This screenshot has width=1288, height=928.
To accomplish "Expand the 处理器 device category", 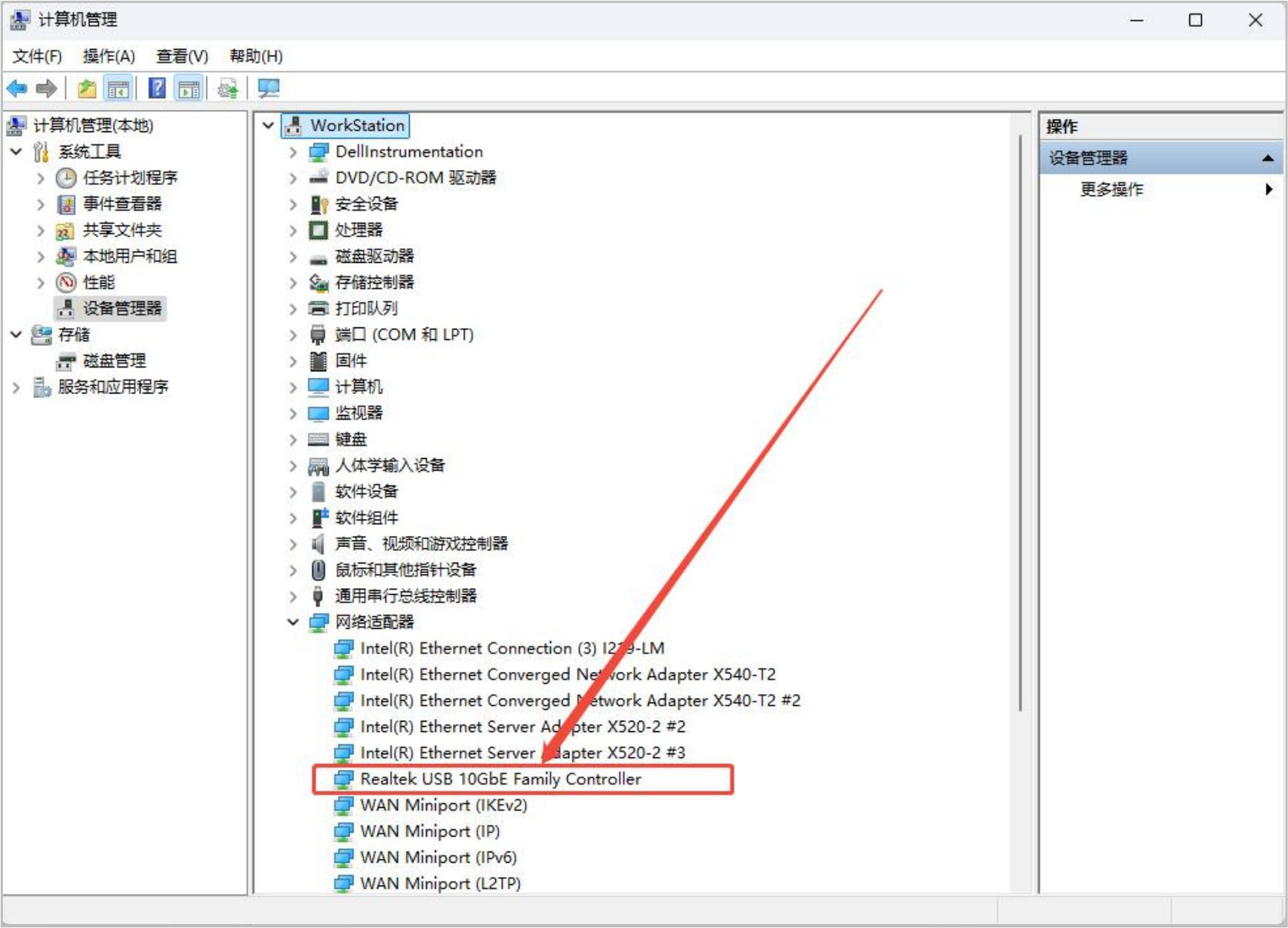I will [291, 230].
